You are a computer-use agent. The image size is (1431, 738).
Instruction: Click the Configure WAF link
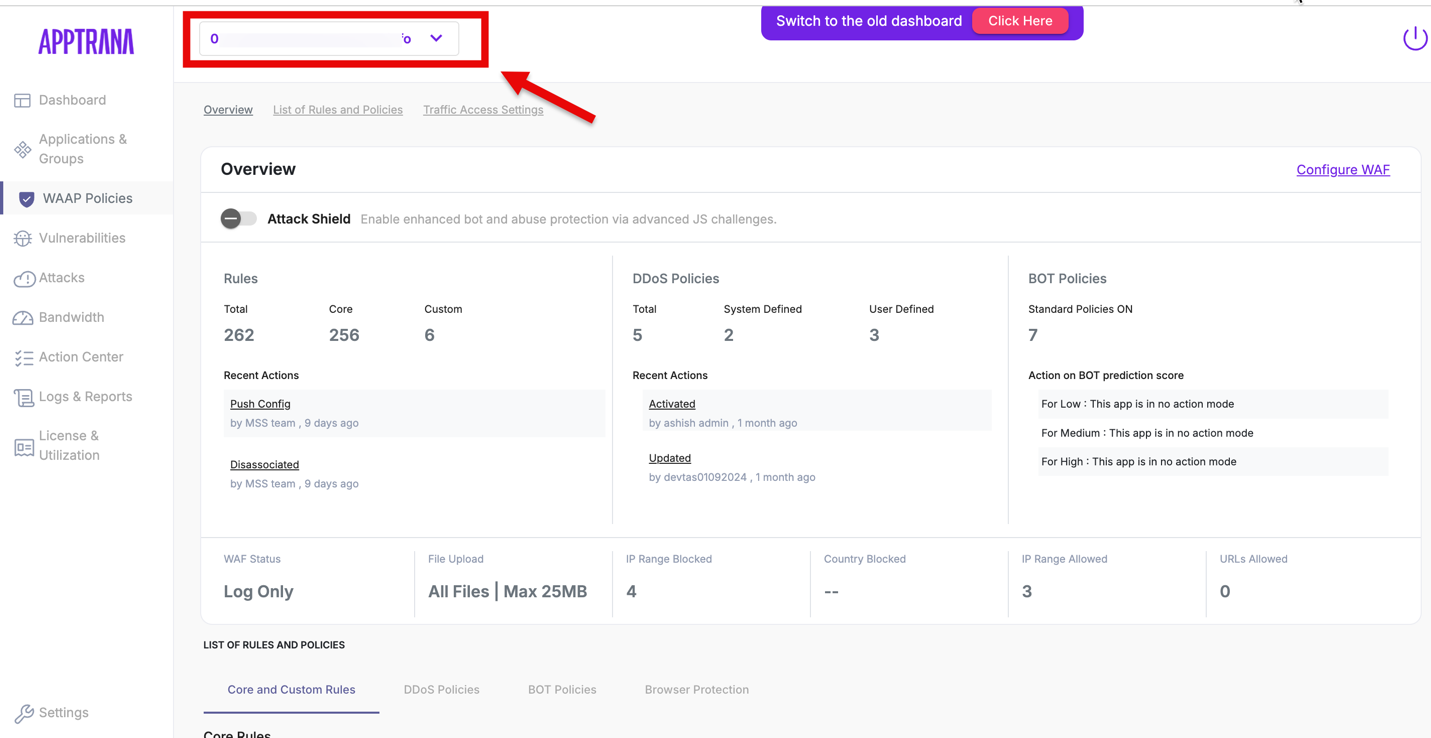(x=1342, y=170)
